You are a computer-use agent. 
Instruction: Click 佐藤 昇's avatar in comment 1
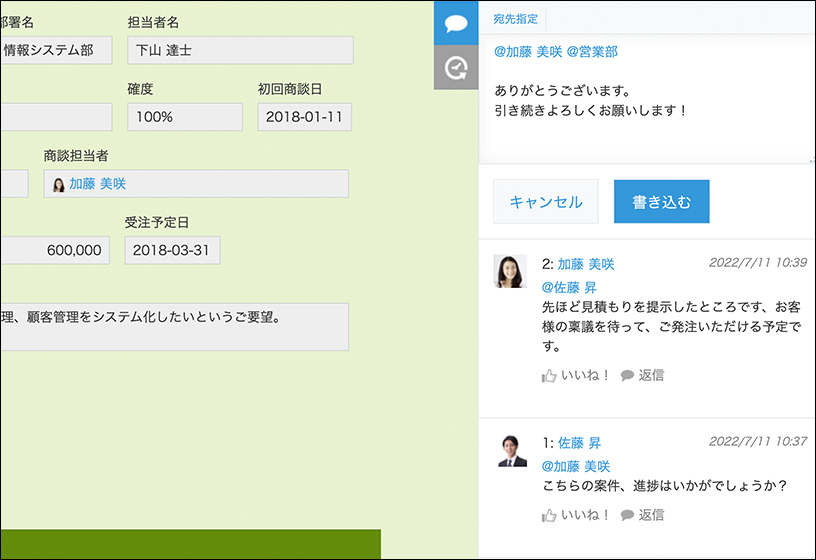click(512, 451)
